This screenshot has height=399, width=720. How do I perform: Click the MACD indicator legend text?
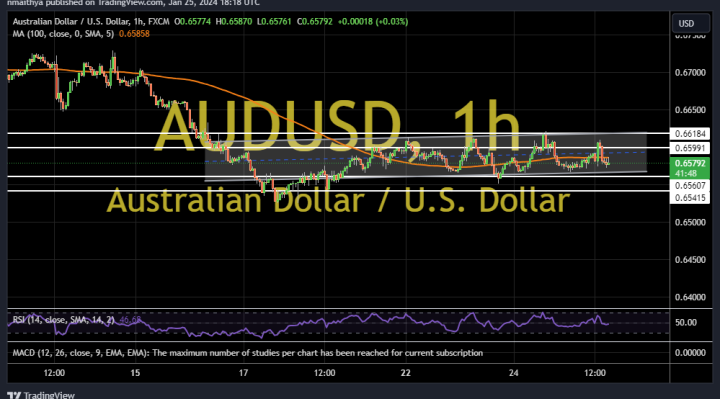pos(248,353)
